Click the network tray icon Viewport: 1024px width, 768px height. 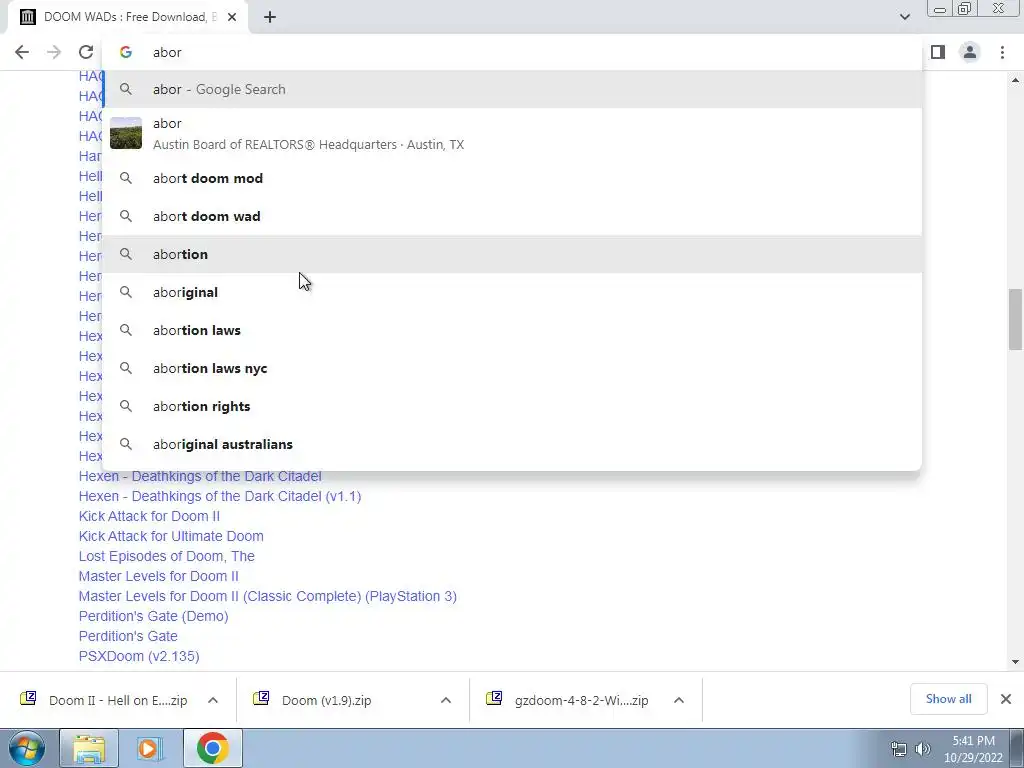pos(899,749)
